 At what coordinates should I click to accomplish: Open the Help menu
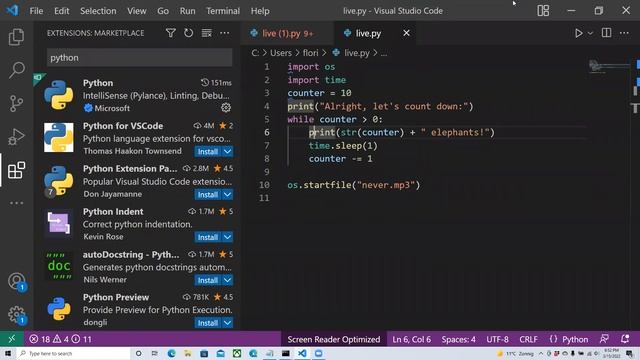click(x=260, y=11)
